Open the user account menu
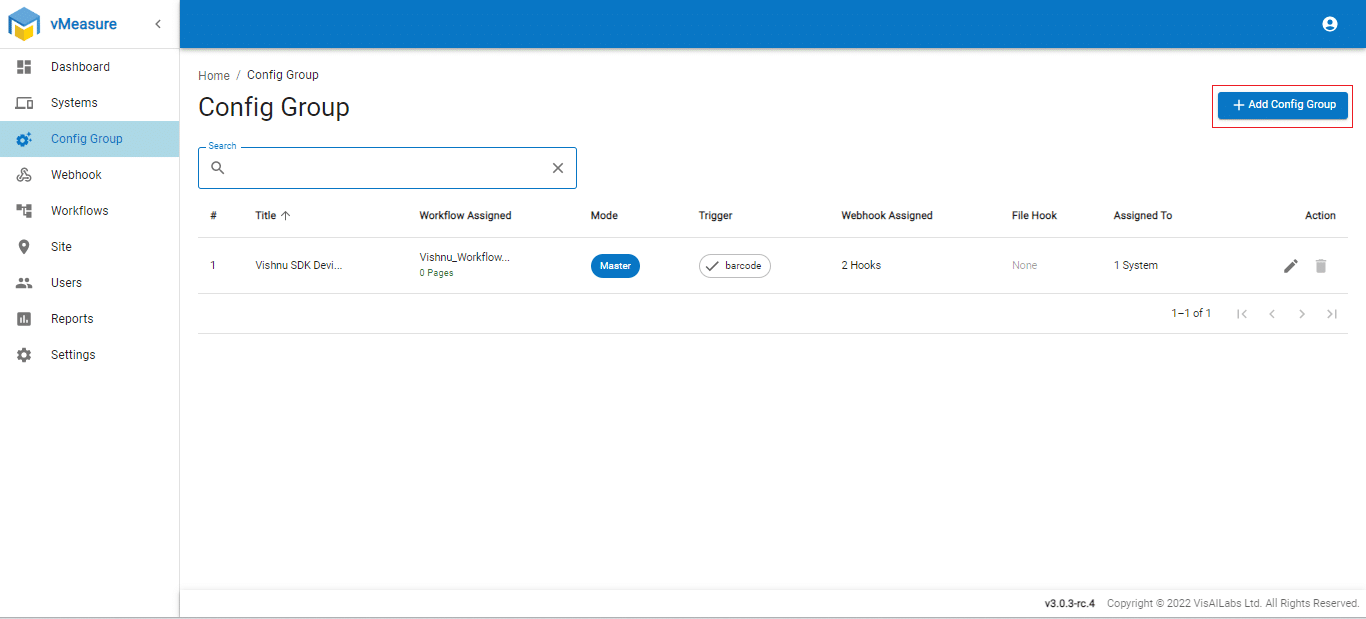The width and height of the screenshot is (1366, 619). [x=1329, y=23]
